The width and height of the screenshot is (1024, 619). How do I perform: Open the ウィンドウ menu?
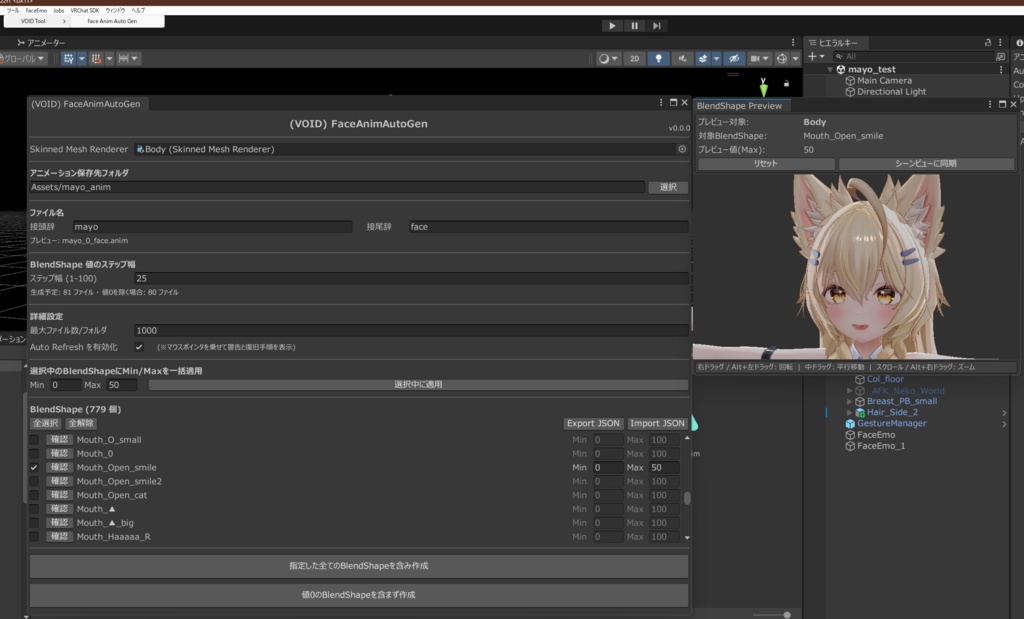point(115,10)
